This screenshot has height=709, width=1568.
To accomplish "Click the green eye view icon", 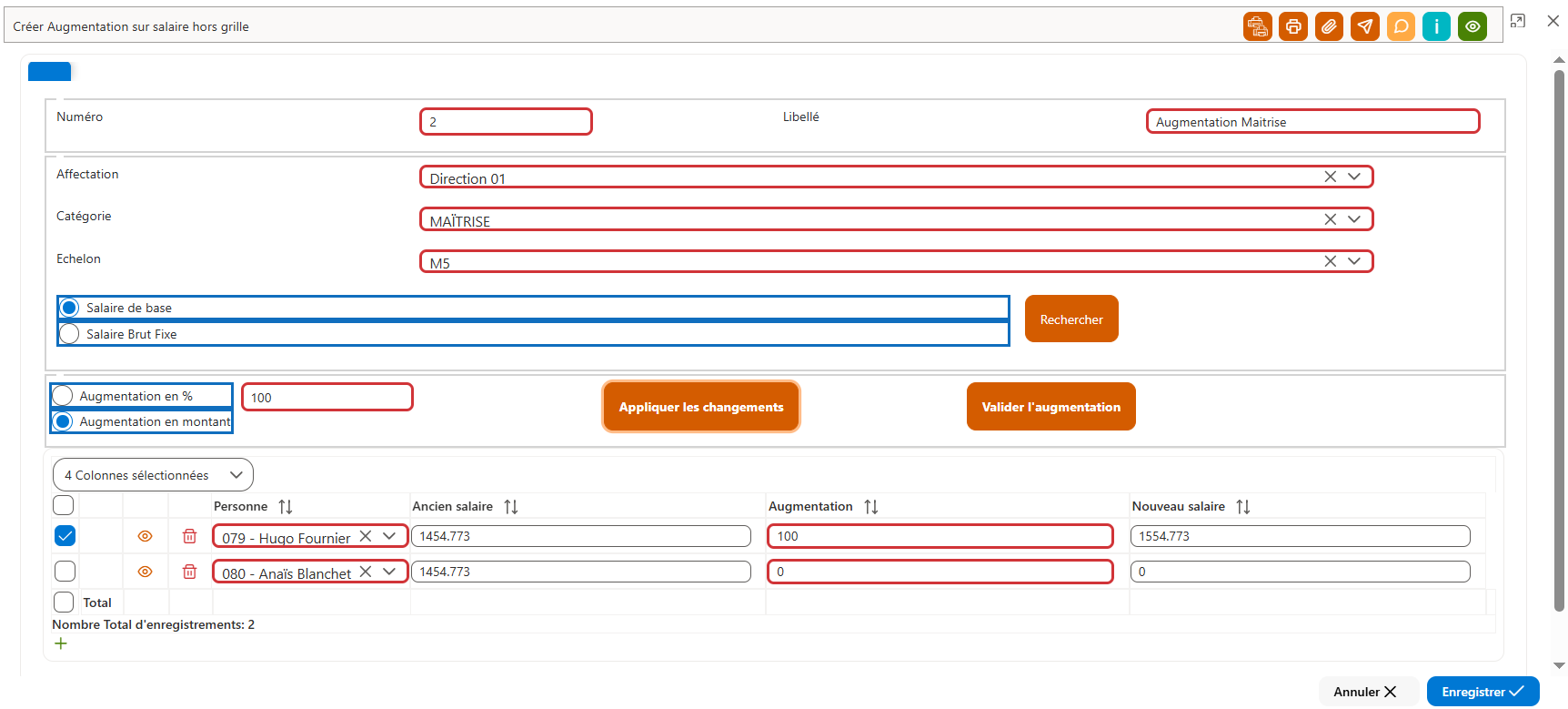I will pos(1473,26).
